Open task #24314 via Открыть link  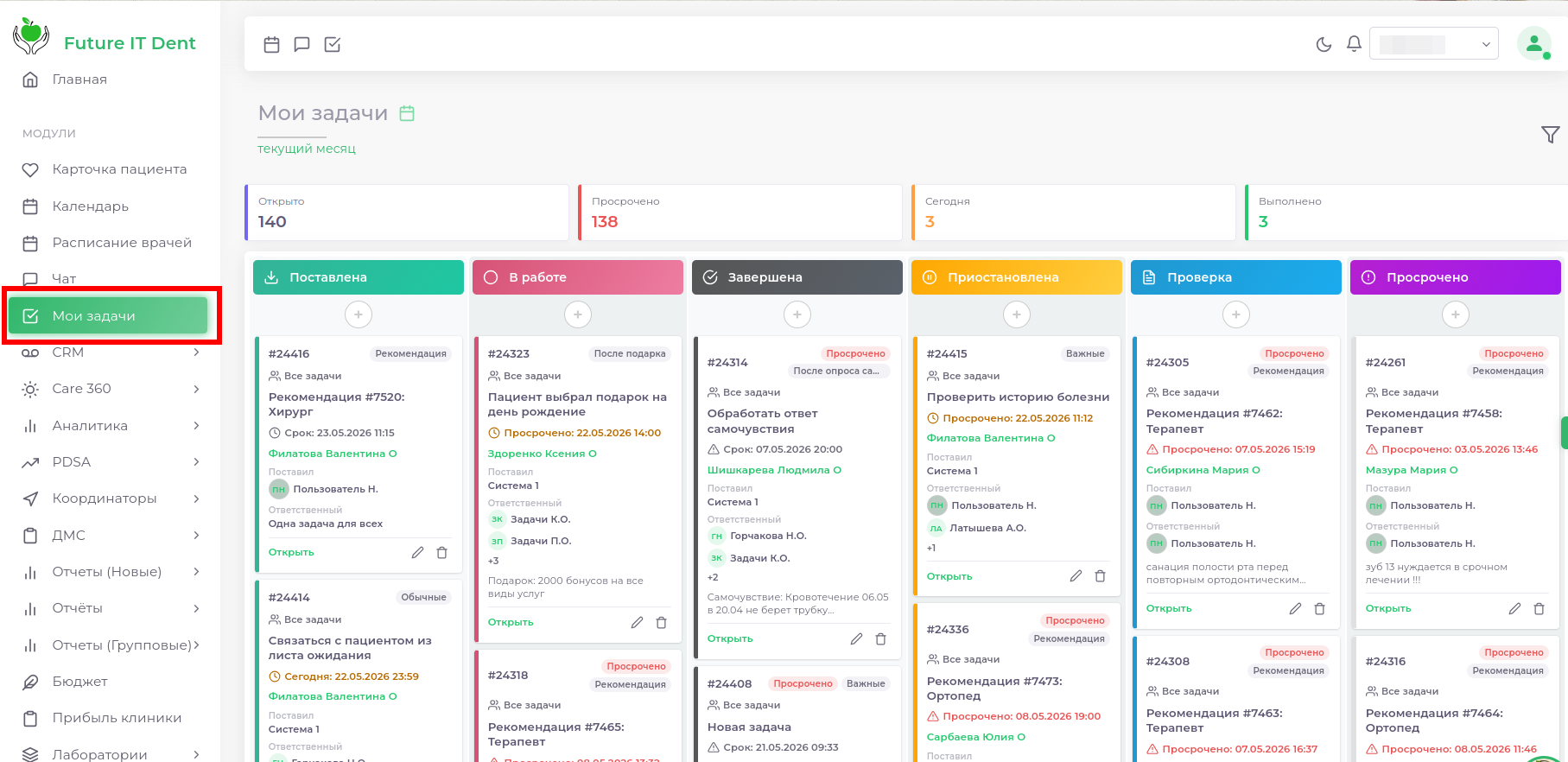coord(730,638)
